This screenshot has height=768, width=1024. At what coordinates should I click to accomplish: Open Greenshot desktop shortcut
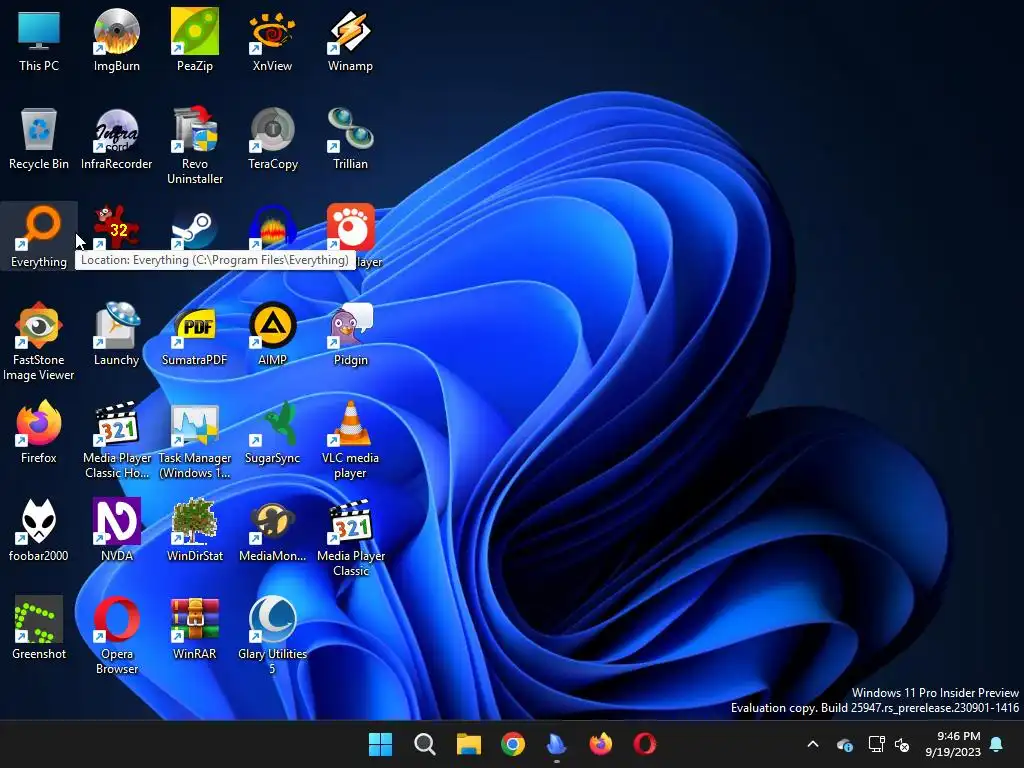point(39,628)
